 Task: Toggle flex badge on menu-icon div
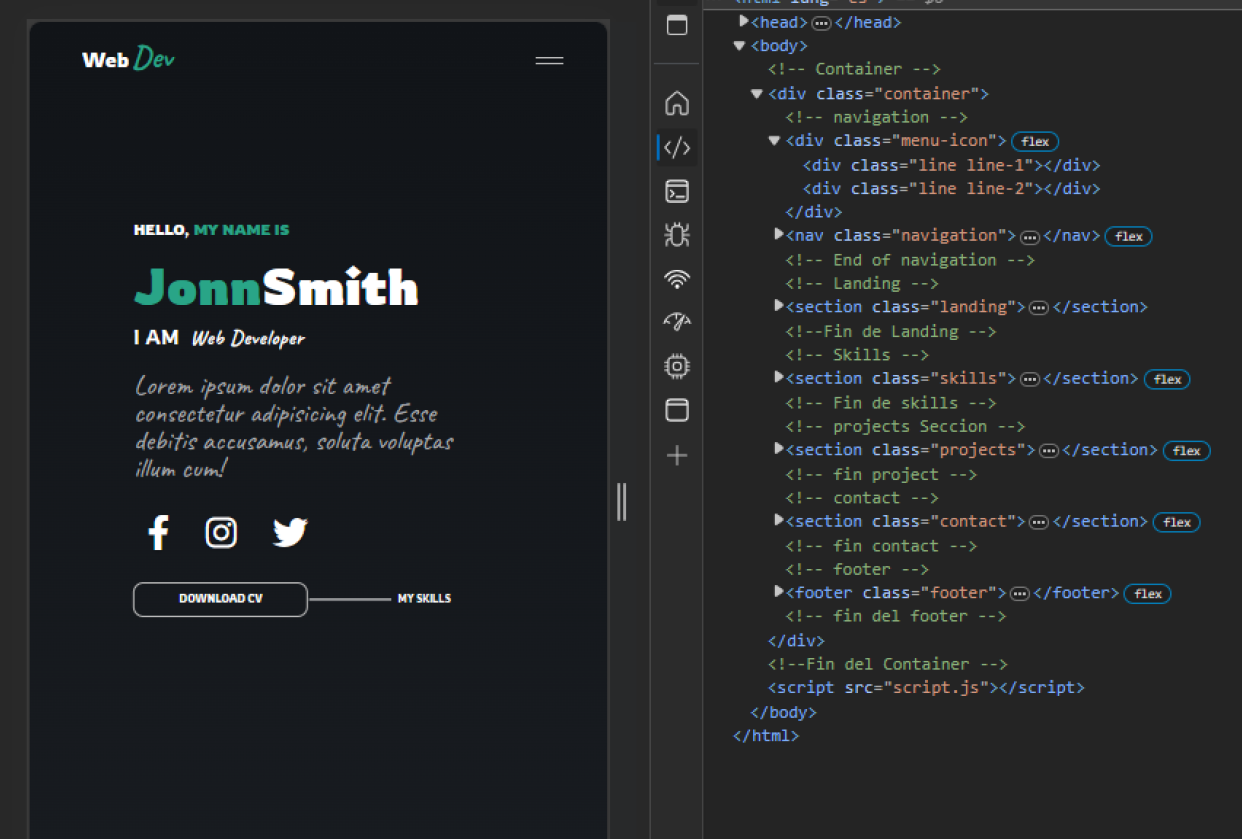coord(1035,142)
